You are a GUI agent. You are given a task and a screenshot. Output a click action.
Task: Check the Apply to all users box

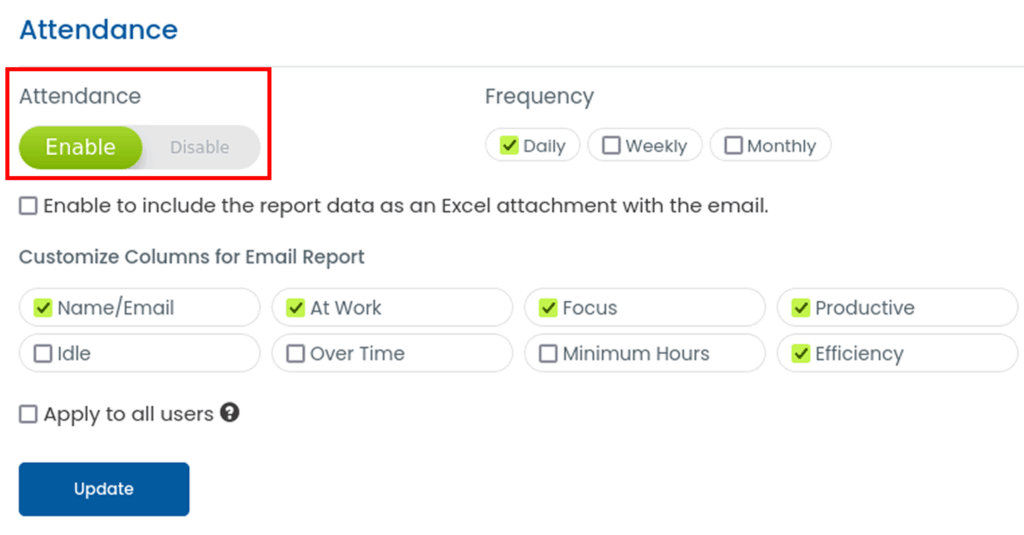[28, 414]
